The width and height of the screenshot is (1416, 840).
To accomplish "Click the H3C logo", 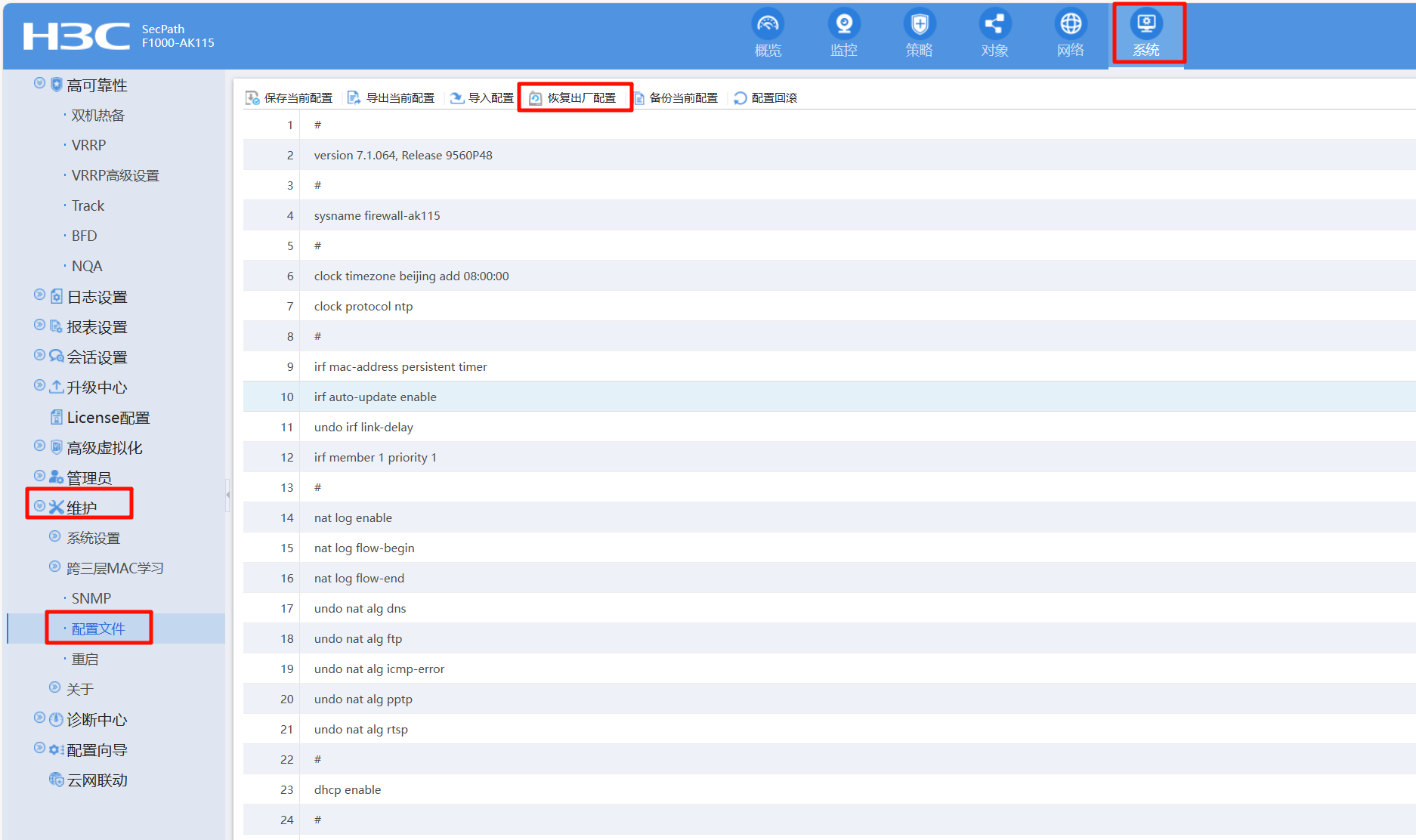I will pyautogui.click(x=76, y=36).
